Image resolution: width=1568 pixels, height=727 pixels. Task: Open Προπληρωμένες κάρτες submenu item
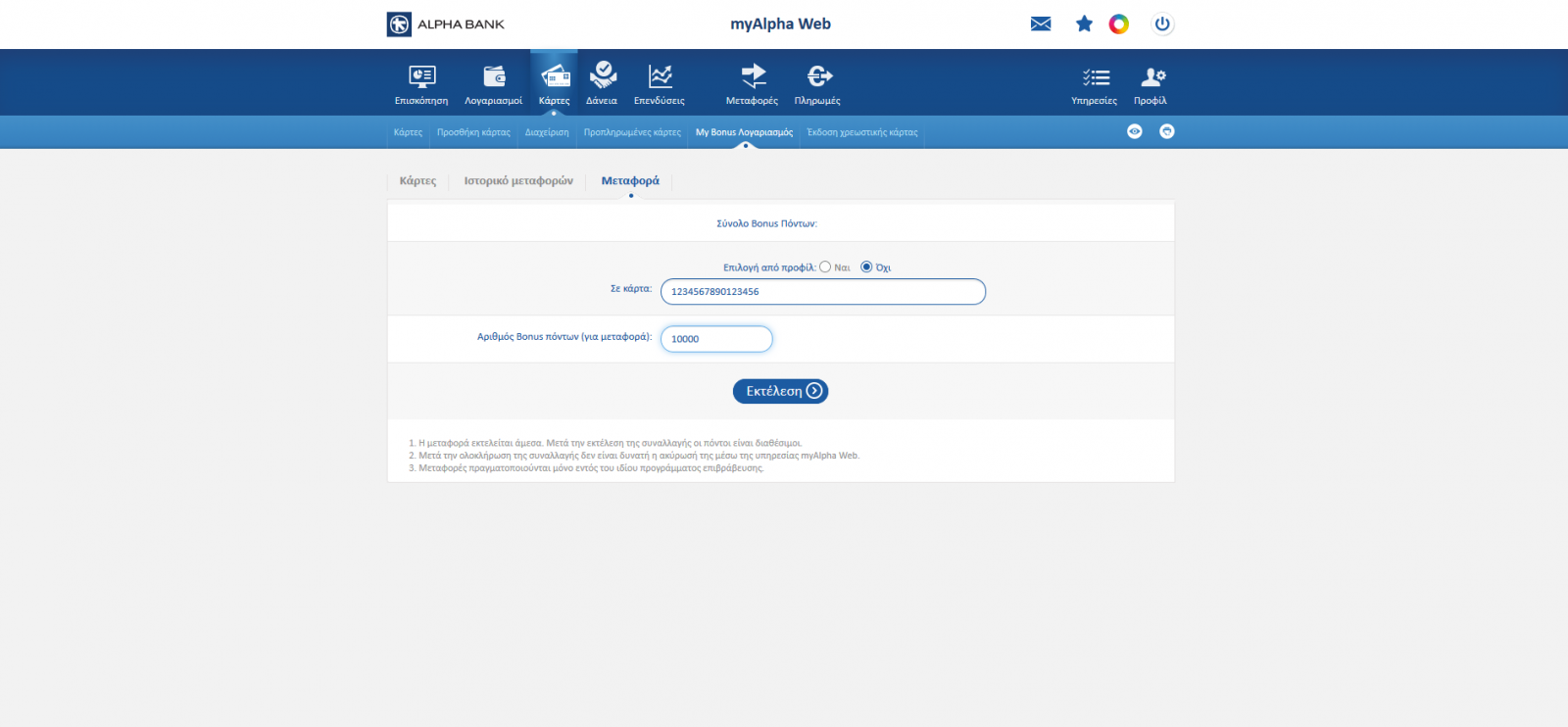[632, 132]
